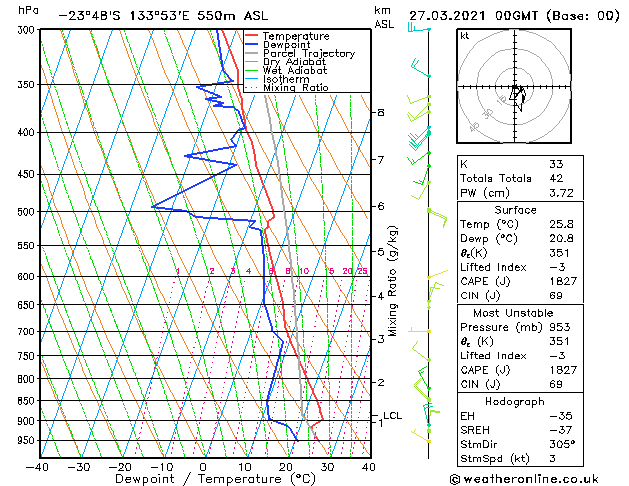Click the 40 temperature axis label

[368, 467]
